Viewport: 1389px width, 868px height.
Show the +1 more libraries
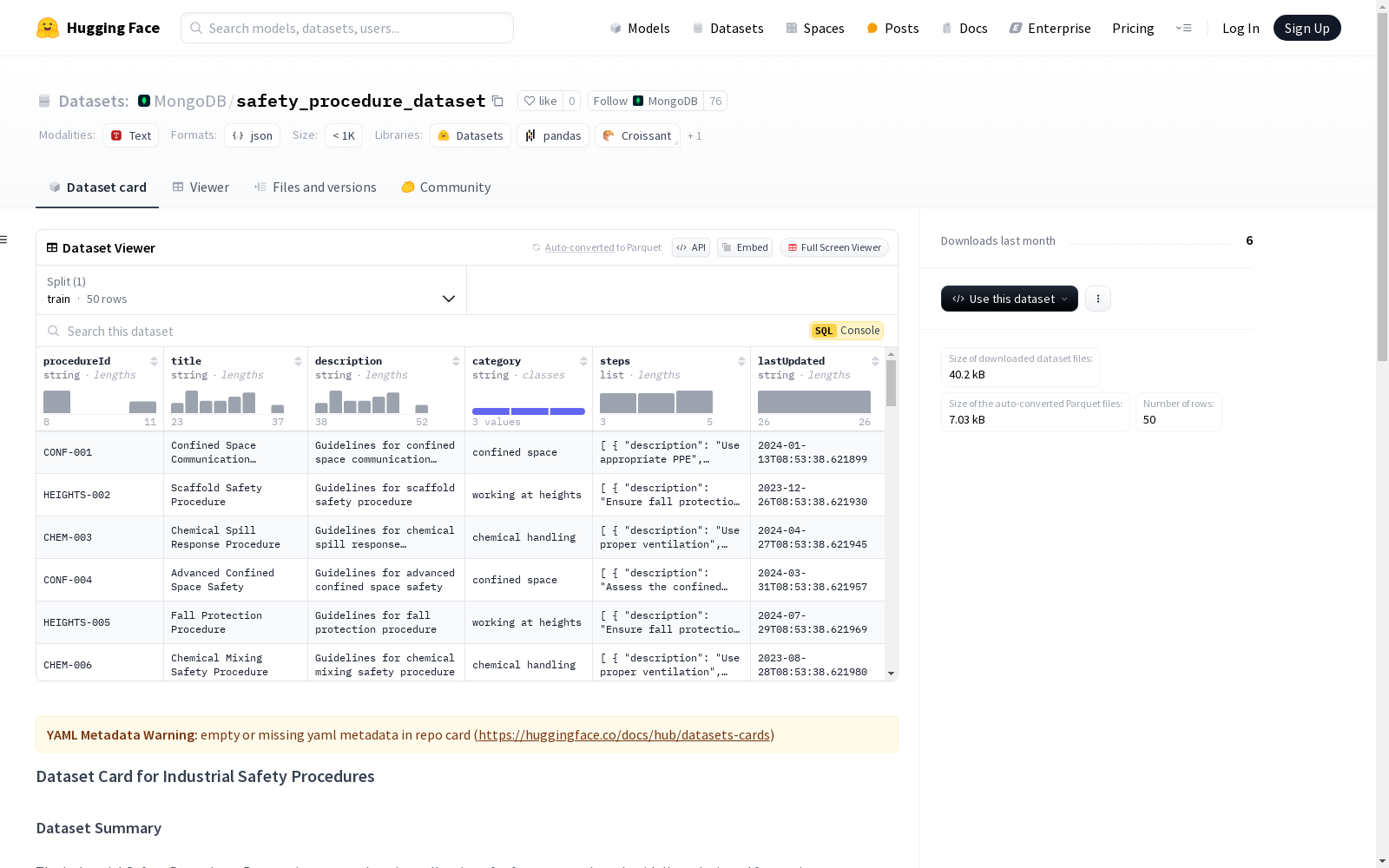tap(694, 135)
